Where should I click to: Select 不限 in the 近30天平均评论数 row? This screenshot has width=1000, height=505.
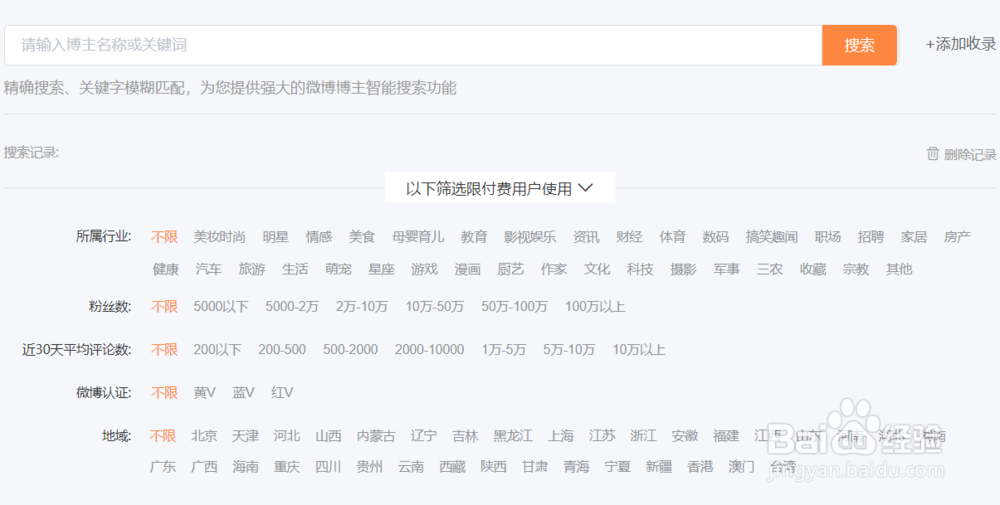[164, 349]
